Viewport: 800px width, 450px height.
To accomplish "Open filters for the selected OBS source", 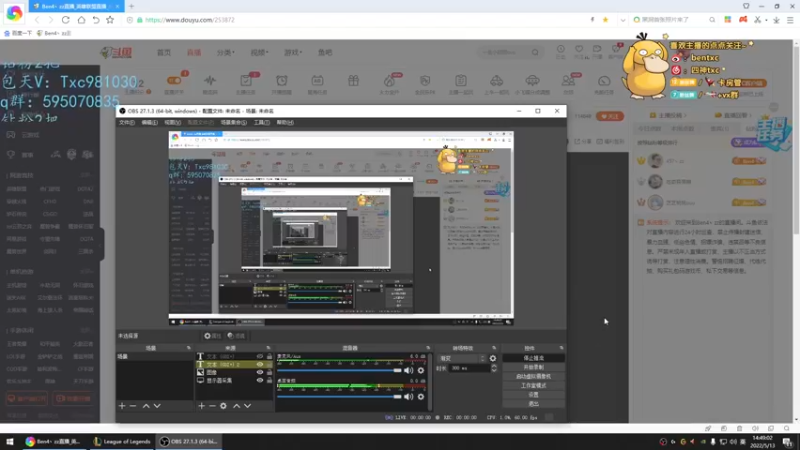I will pos(236,336).
